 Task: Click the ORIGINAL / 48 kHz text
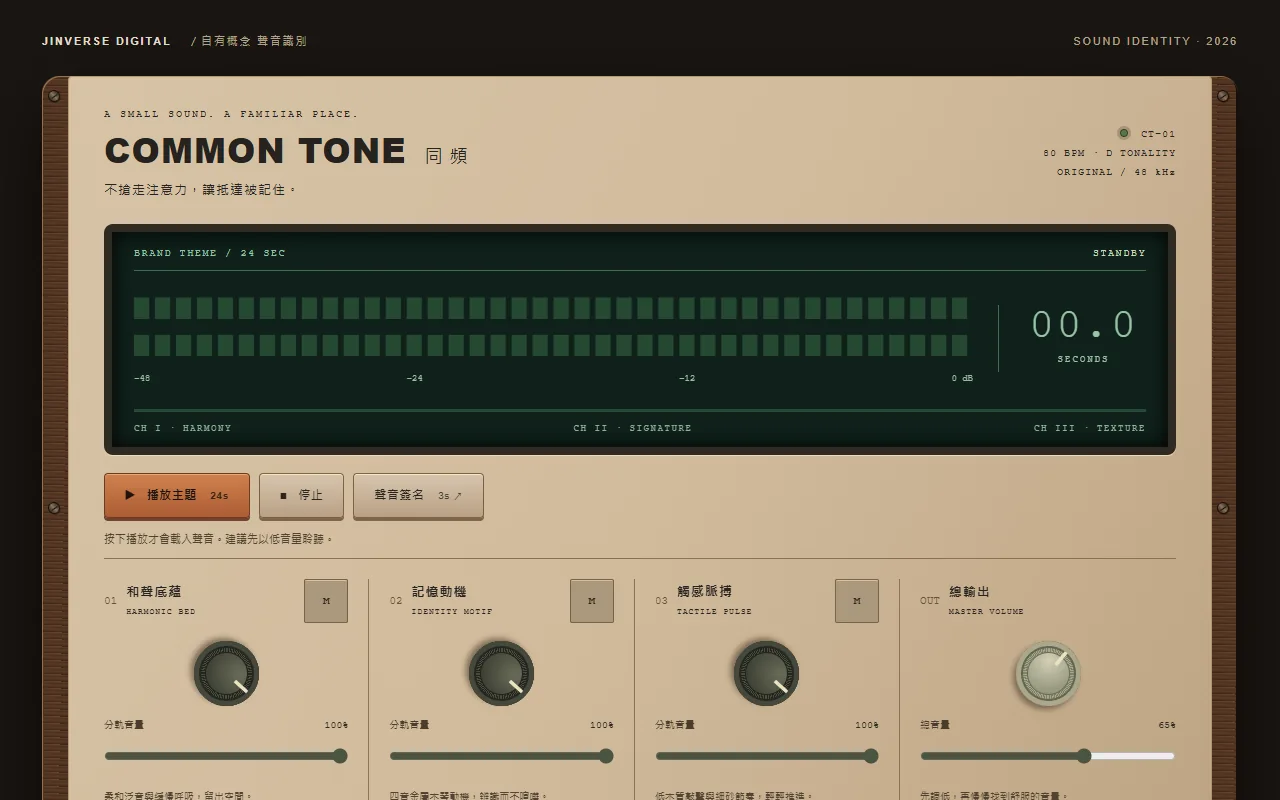click(1116, 172)
